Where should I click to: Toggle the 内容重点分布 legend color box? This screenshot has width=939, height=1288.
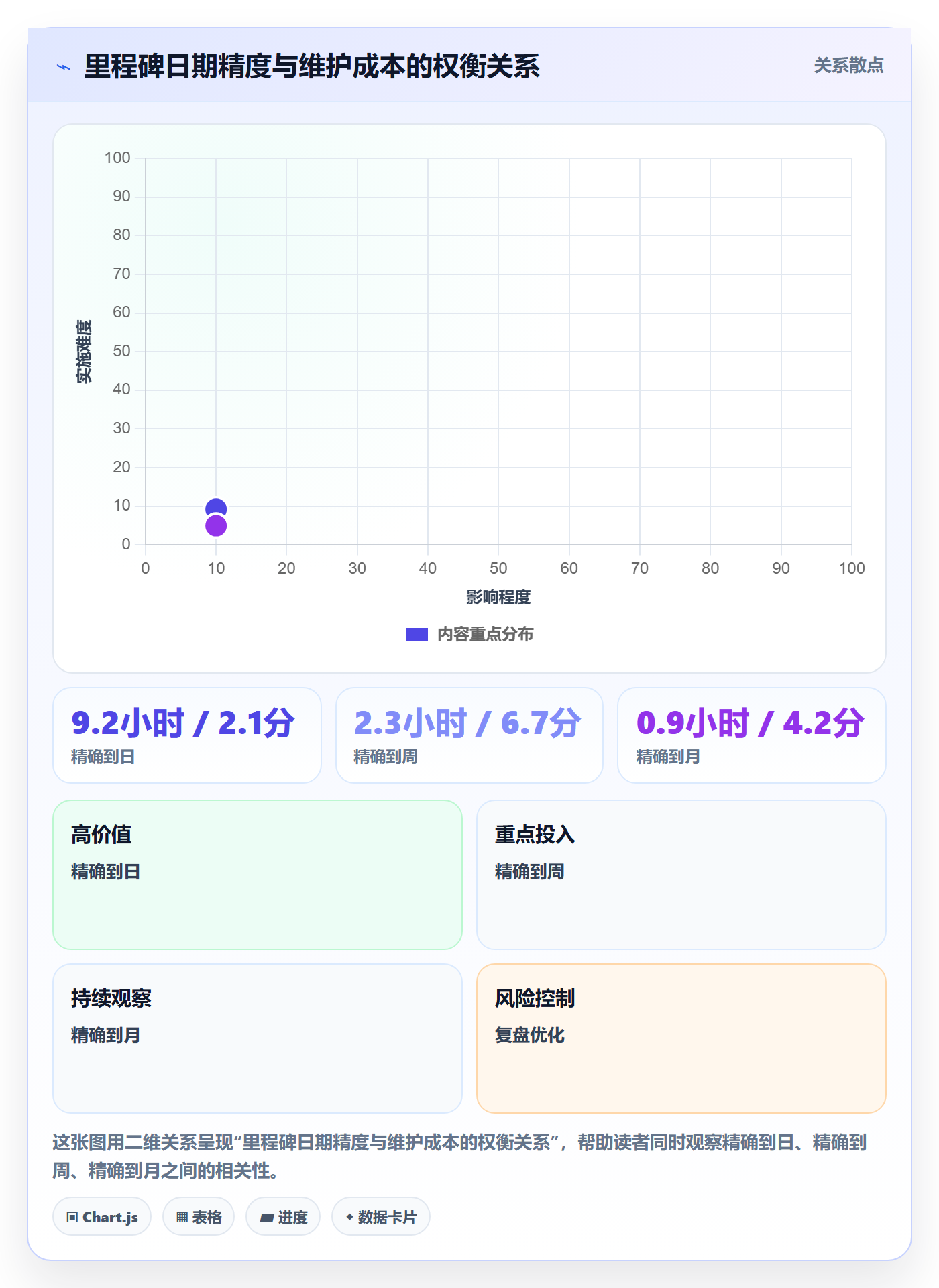(x=417, y=635)
